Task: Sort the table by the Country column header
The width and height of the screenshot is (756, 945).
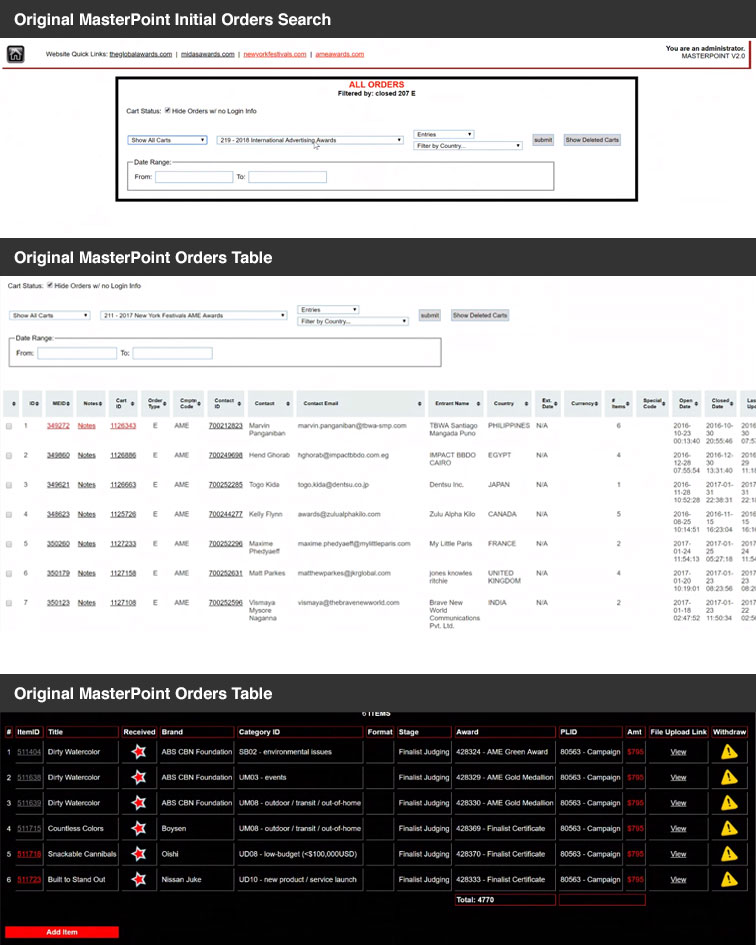Action: click(x=504, y=404)
